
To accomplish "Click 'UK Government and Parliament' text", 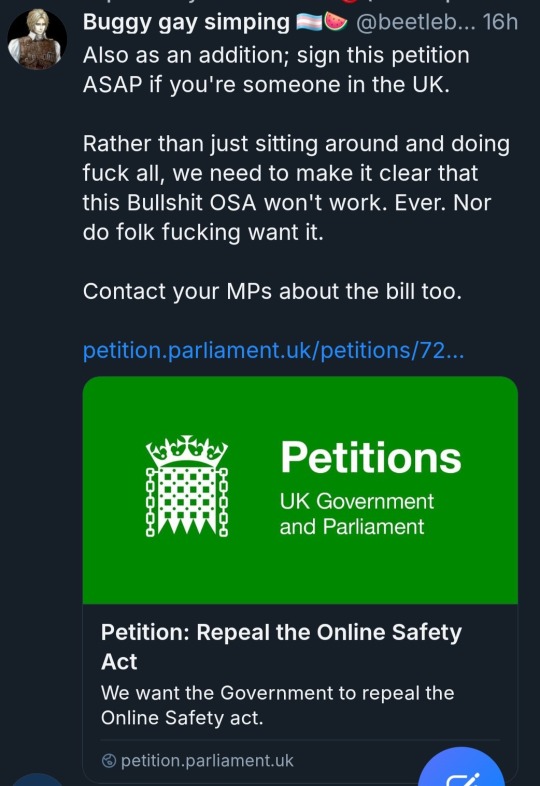I will click(356, 514).
